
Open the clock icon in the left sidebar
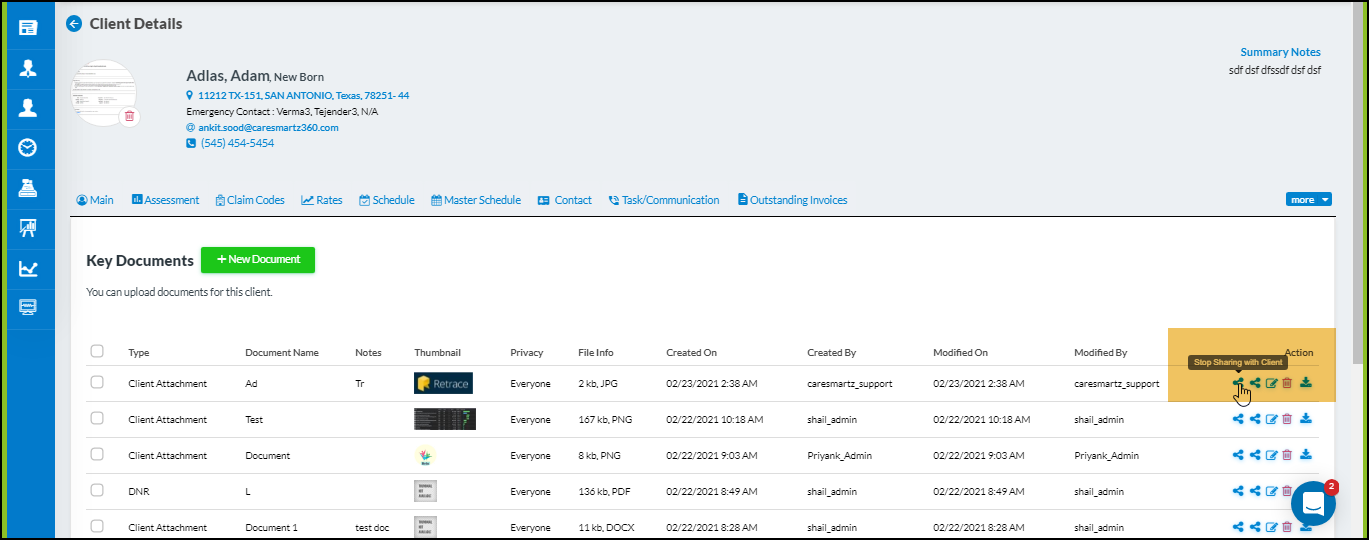click(x=28, y=148)
